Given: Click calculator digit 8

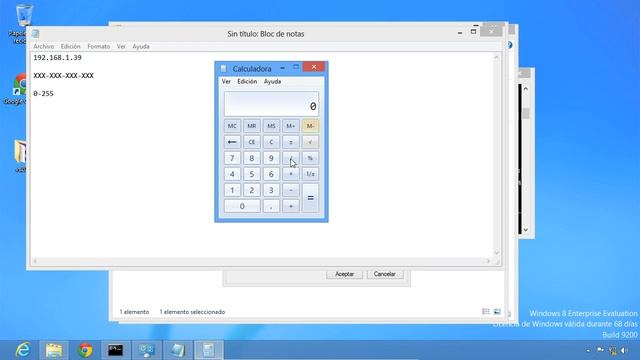Looking at the screenshot, I should point(251,158).
